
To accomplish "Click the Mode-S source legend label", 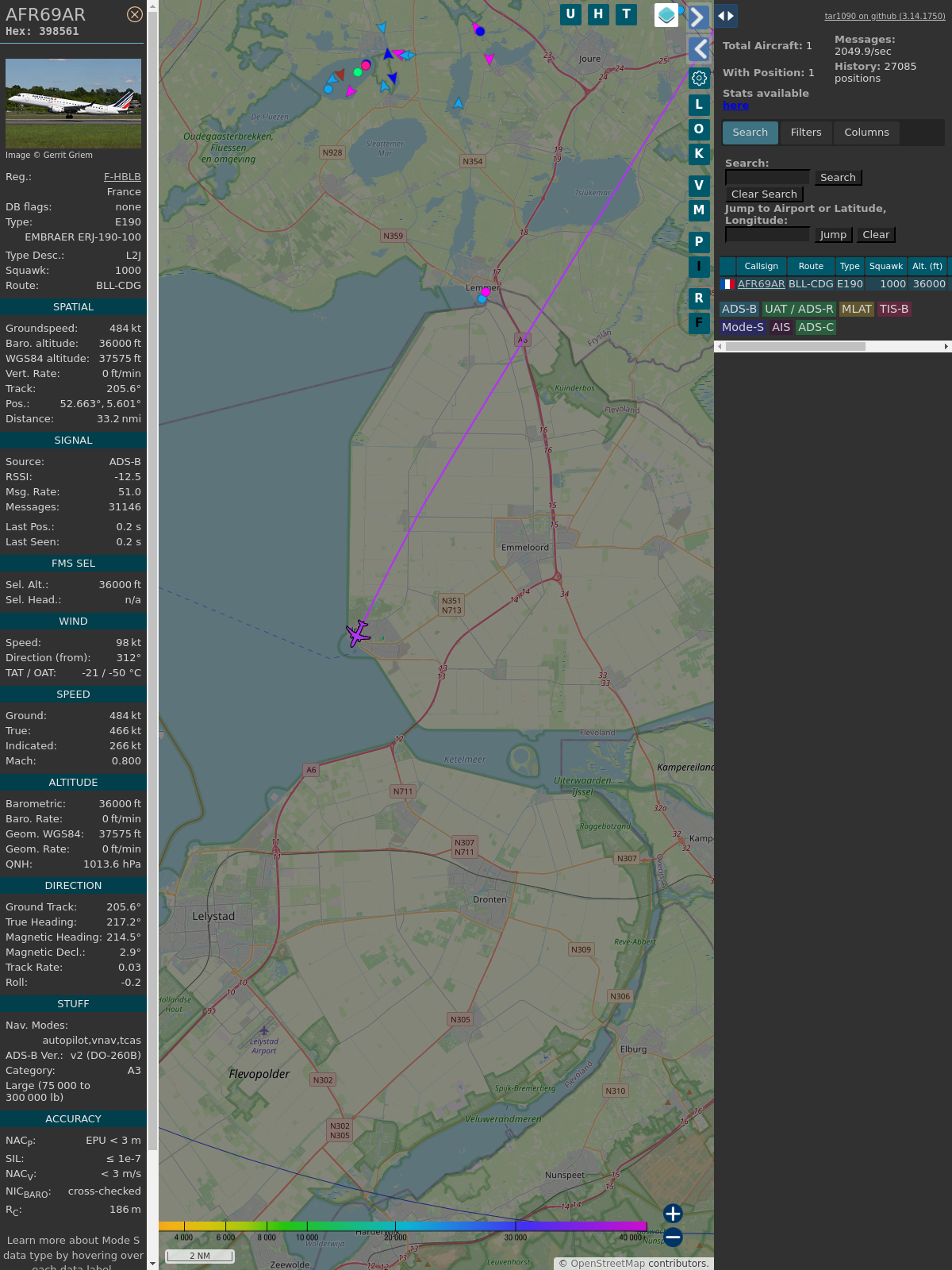I will click(x=743, y=327).
